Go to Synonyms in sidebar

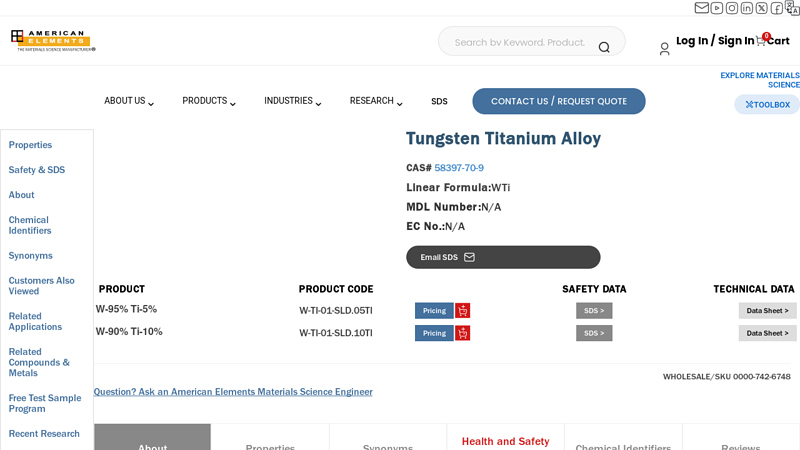(31, 256)
